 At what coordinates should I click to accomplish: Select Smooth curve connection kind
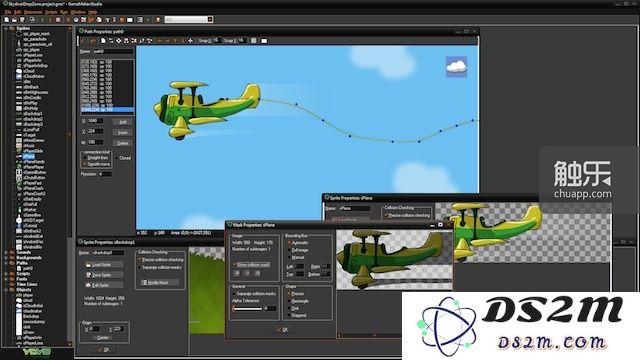(97, 164)
